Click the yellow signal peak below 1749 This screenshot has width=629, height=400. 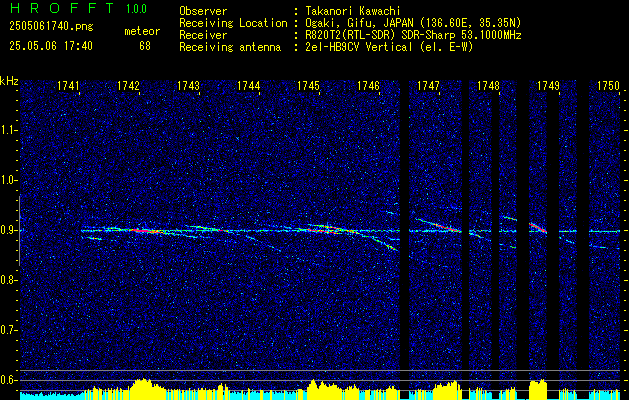[538, 389]
